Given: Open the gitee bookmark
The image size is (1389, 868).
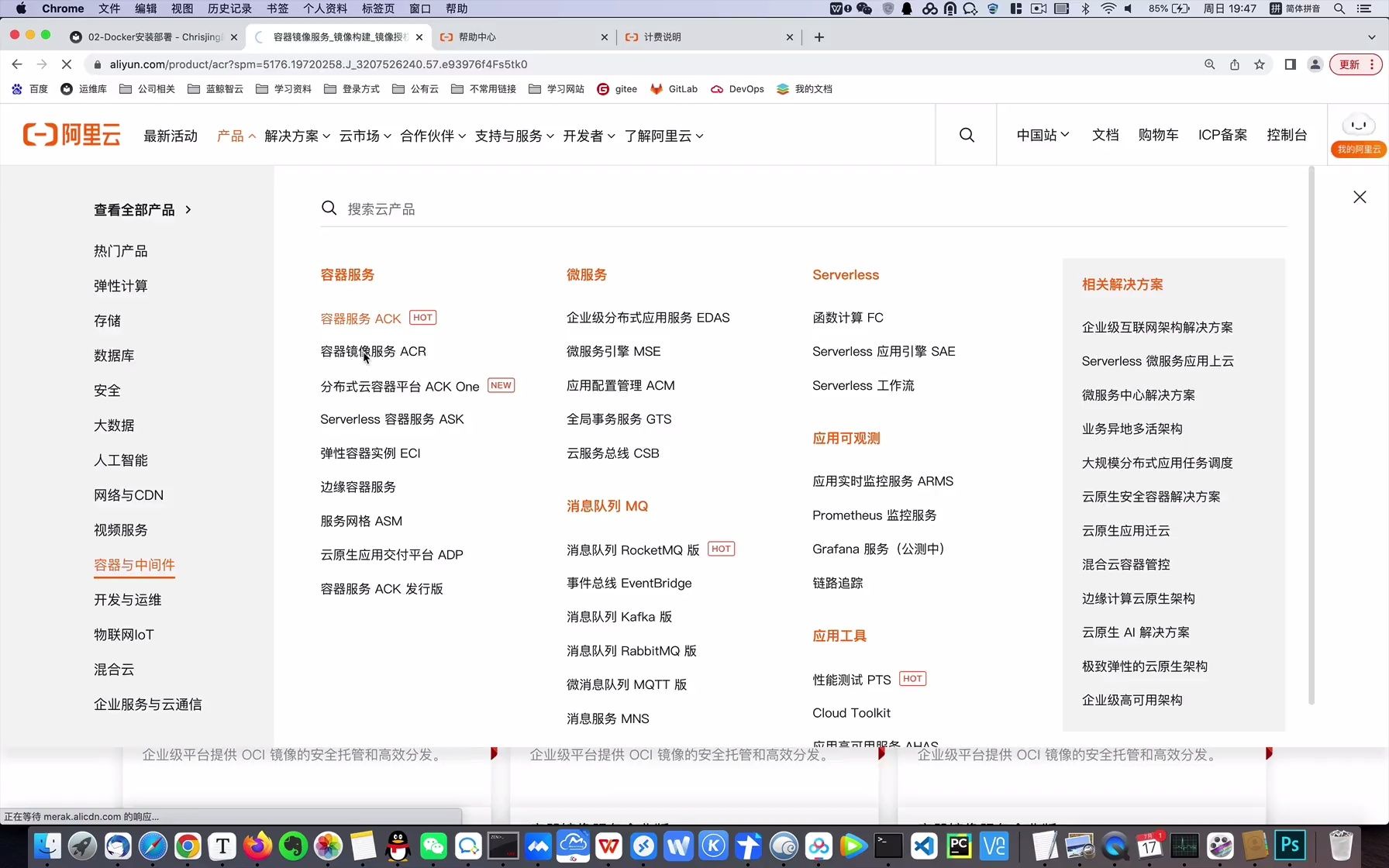Looking at the screenshot, I should click(x=617, y=89).
